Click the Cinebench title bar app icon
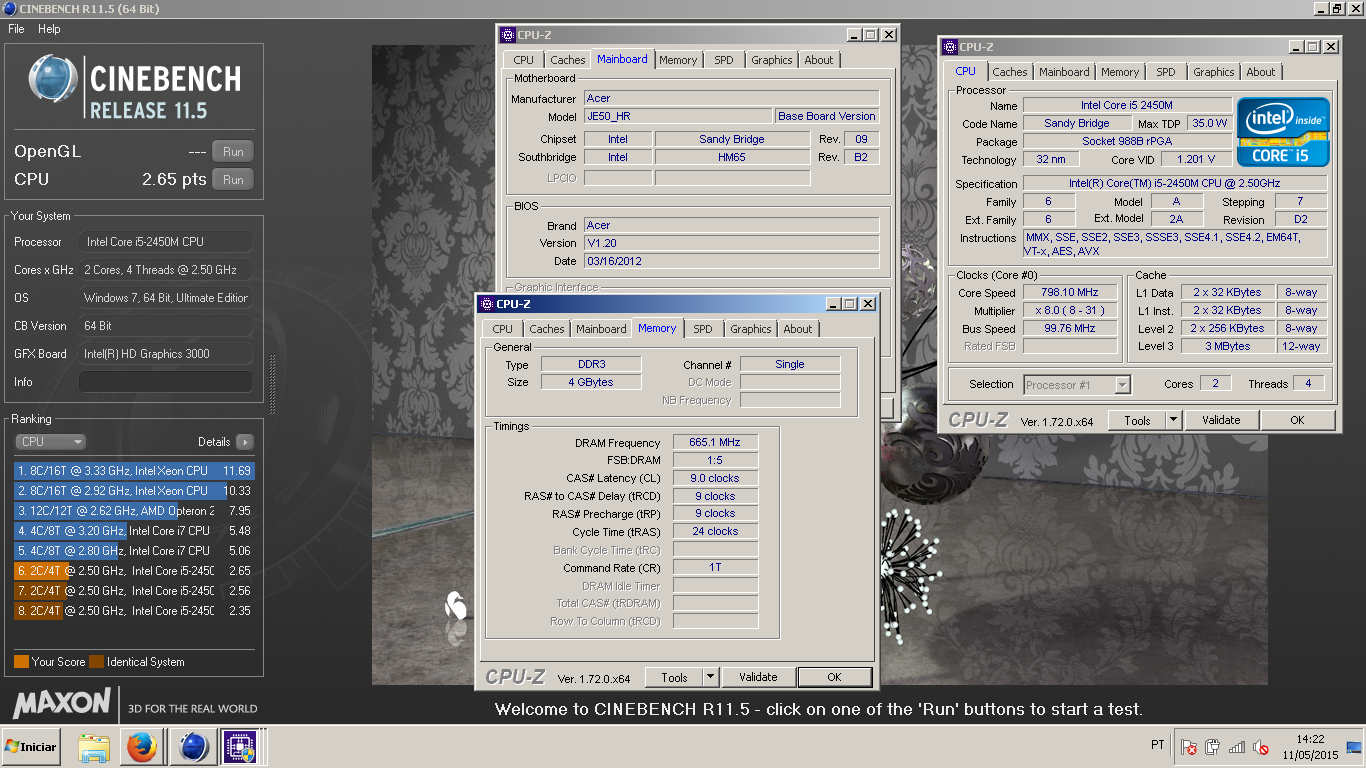This screenshot has height=768, width=1366. tap(9, 9)
